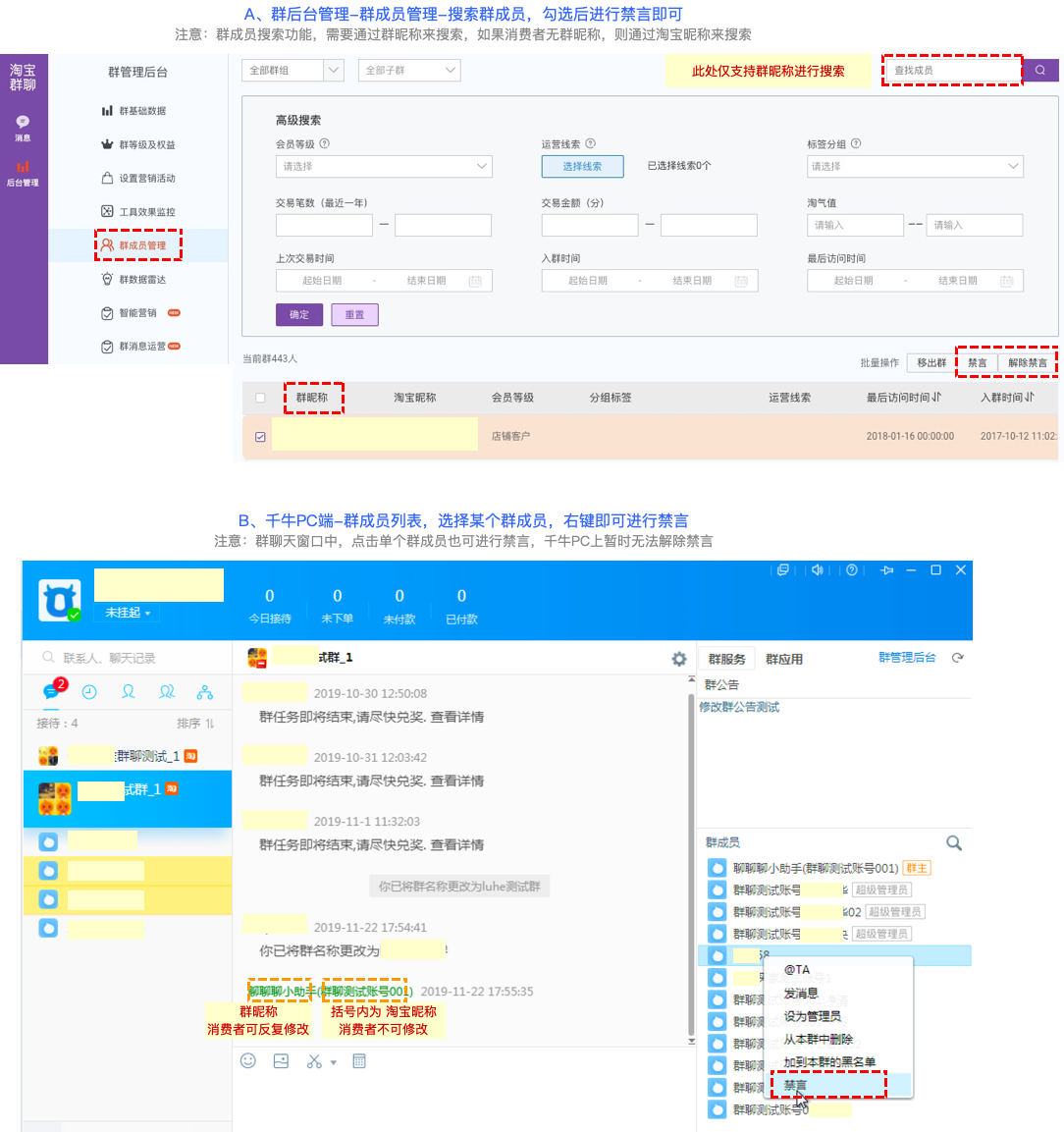Open 上次交易时间 calendar picker icon
The image size is (1064, 1132).
[475, 281]
